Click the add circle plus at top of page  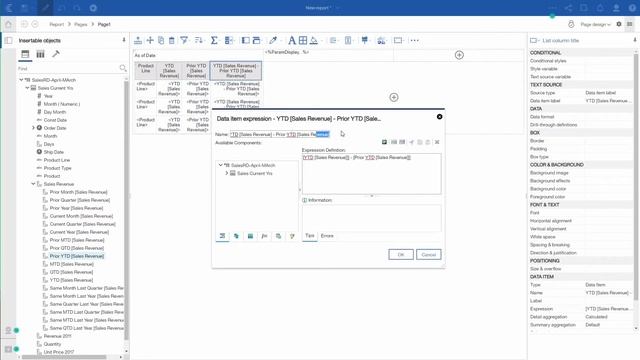click(x=459, y=55)
